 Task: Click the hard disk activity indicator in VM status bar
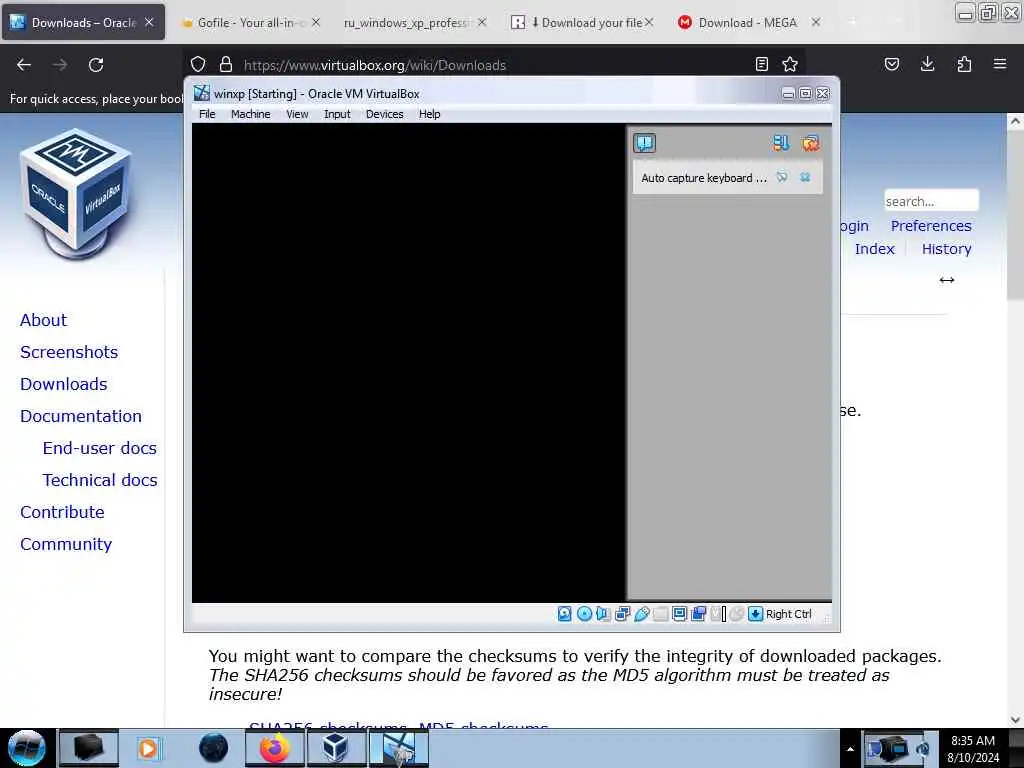coord(564,614)
